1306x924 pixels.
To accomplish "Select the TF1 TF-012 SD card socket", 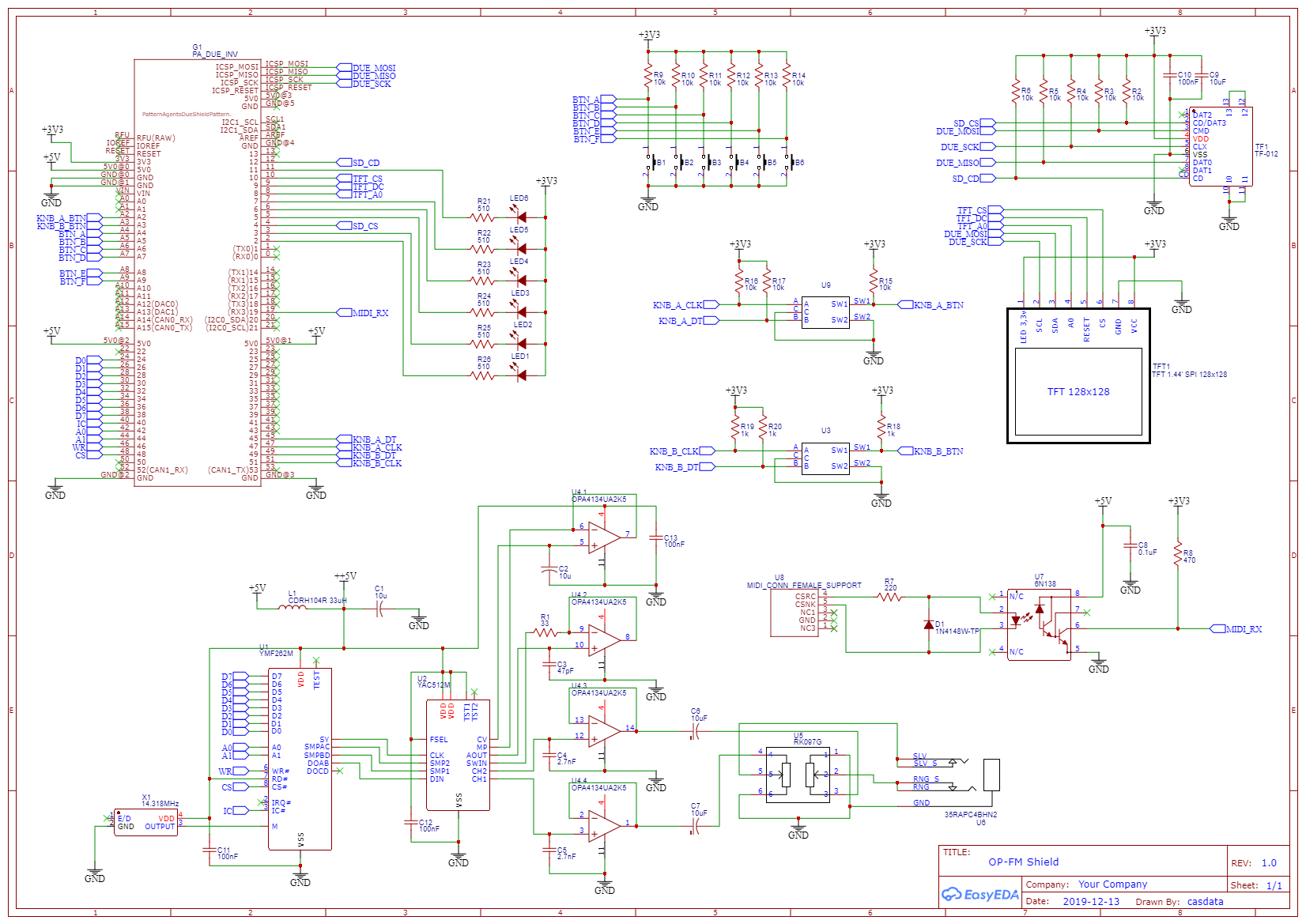I will [1221, 147].
